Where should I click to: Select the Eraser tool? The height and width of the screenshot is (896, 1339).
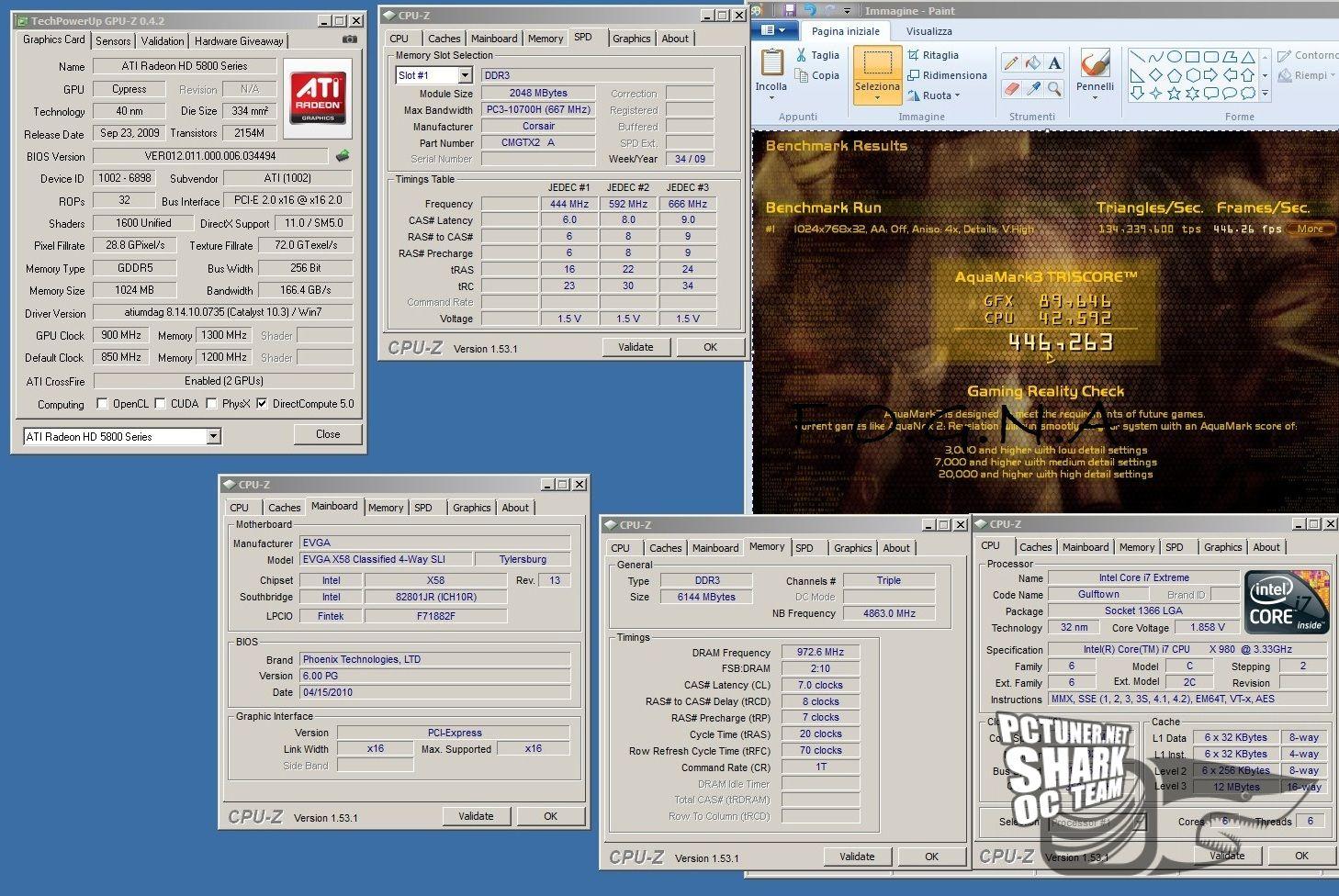click(x=1011, y=88)
